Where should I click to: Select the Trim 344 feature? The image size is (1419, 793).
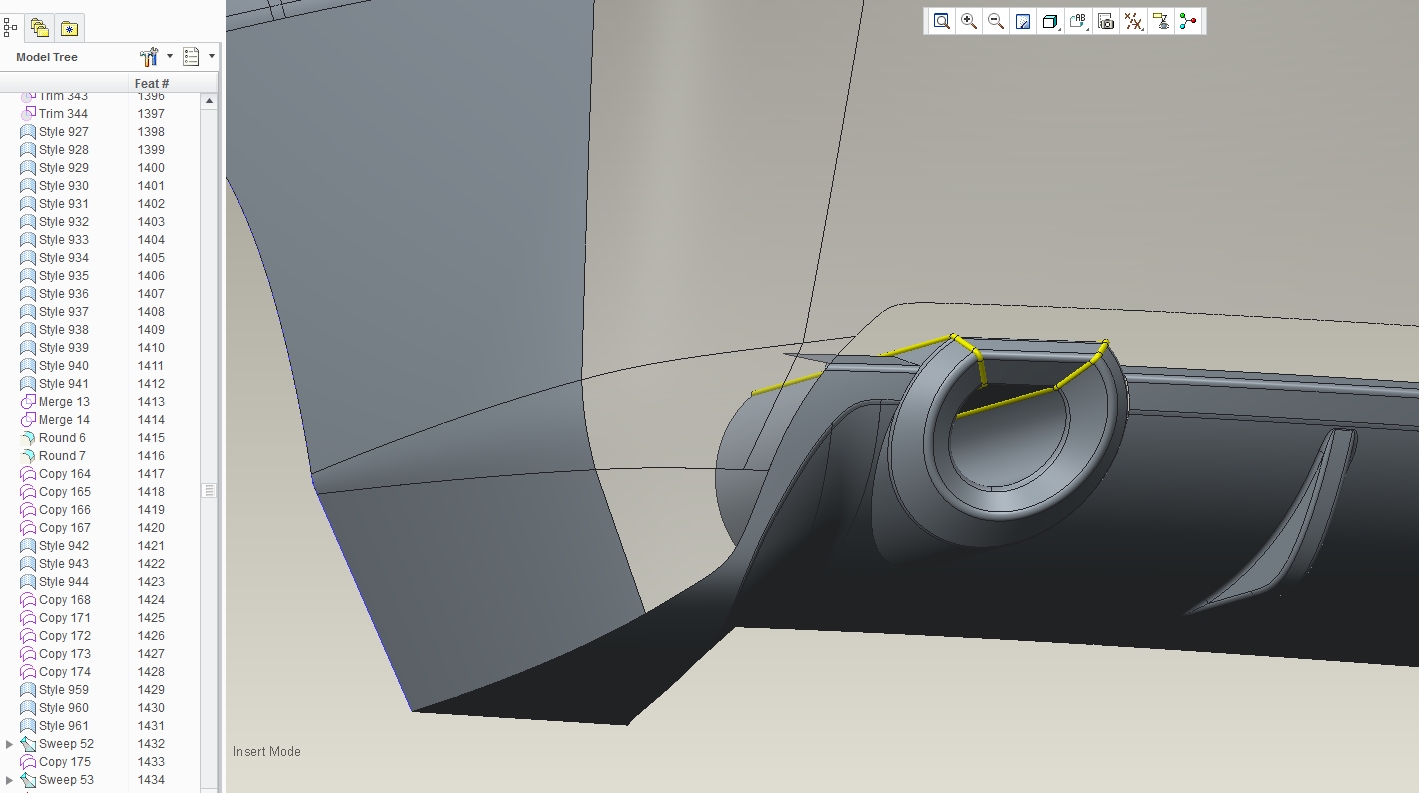63,114
